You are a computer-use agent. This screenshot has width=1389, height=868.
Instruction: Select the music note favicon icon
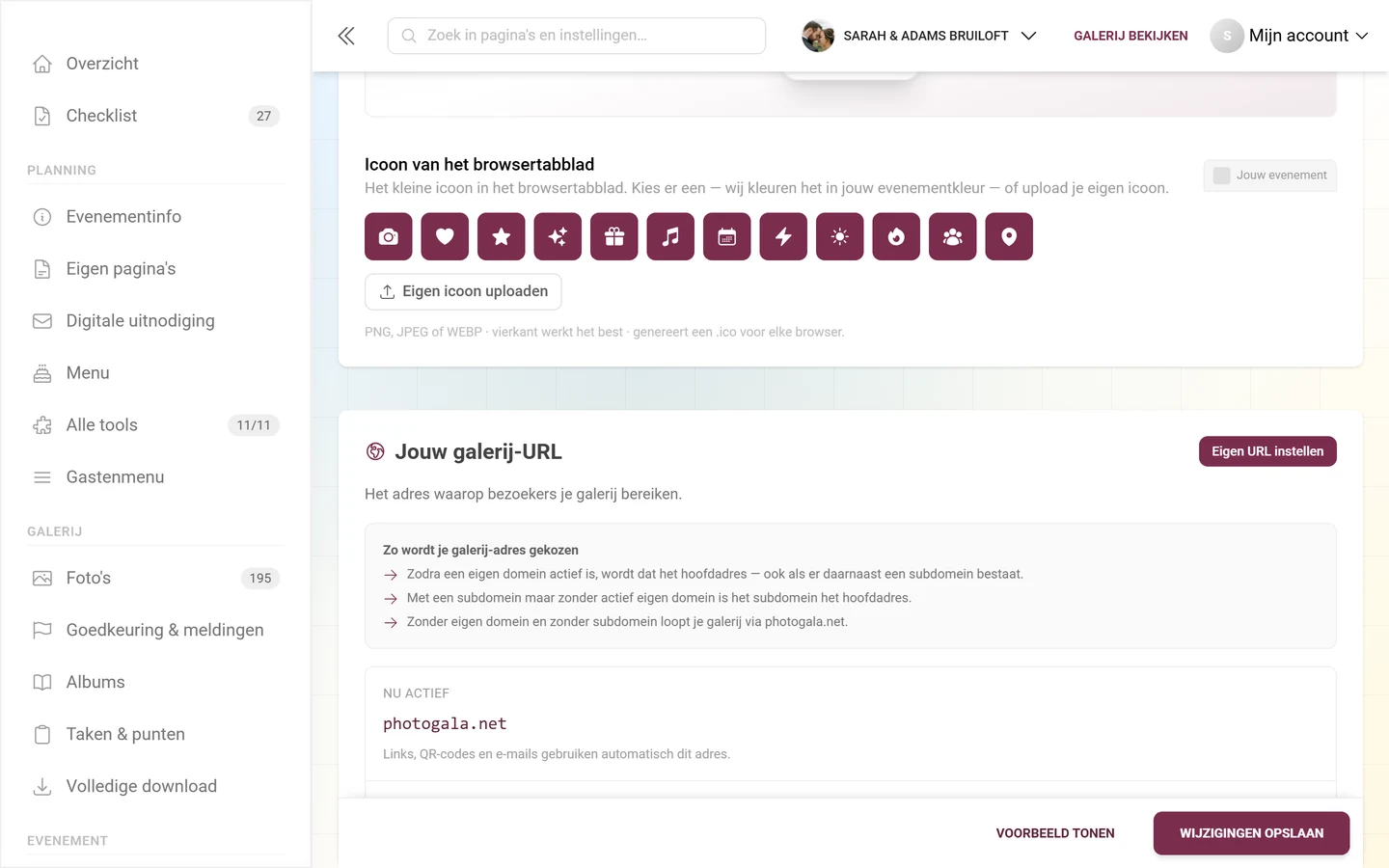point(670,236)
